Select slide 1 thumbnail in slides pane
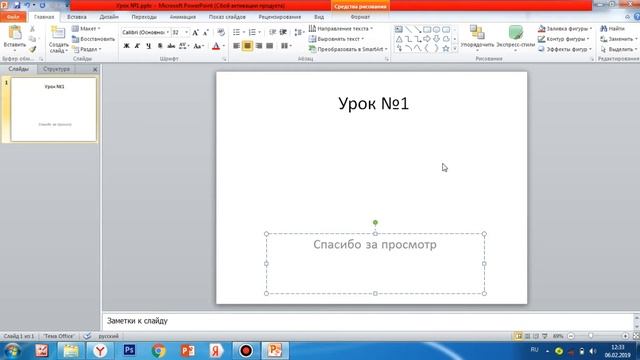 click(54, 110)
